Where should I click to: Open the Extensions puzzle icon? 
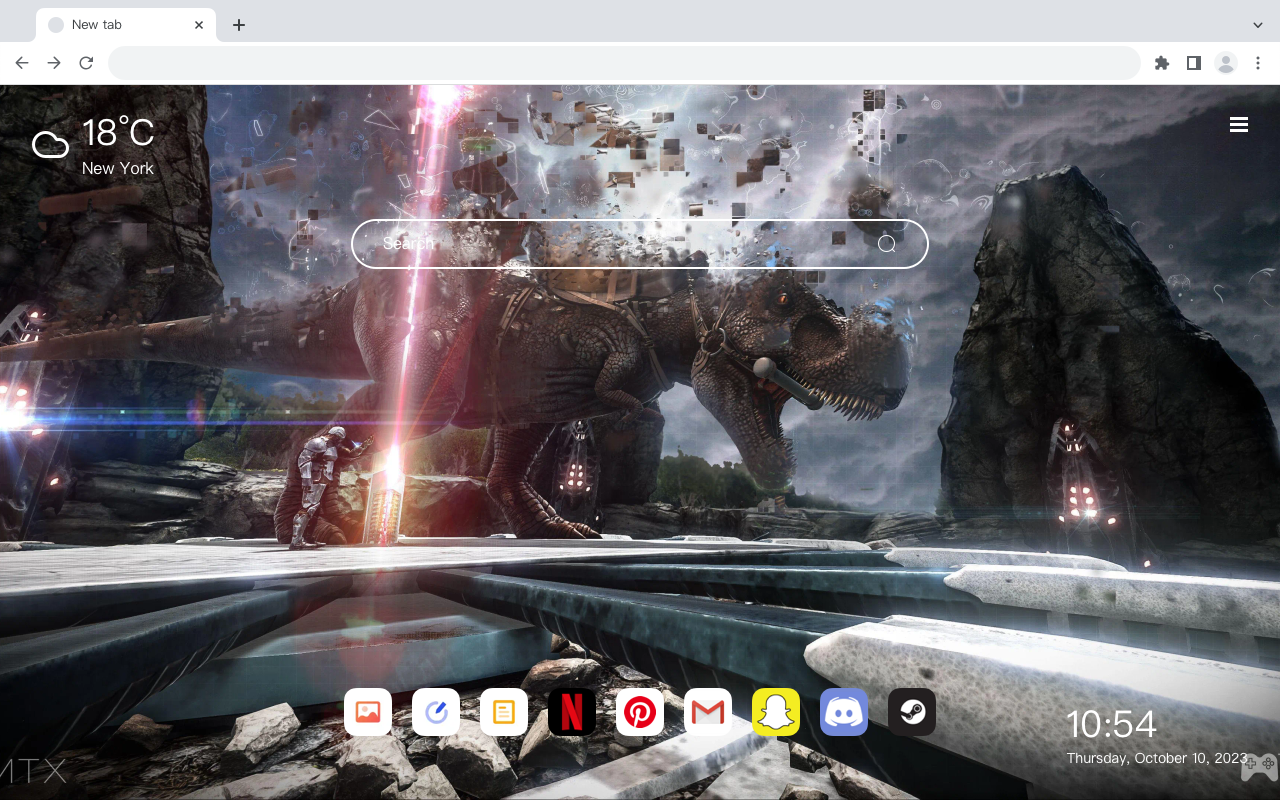tap(1161, 63)
